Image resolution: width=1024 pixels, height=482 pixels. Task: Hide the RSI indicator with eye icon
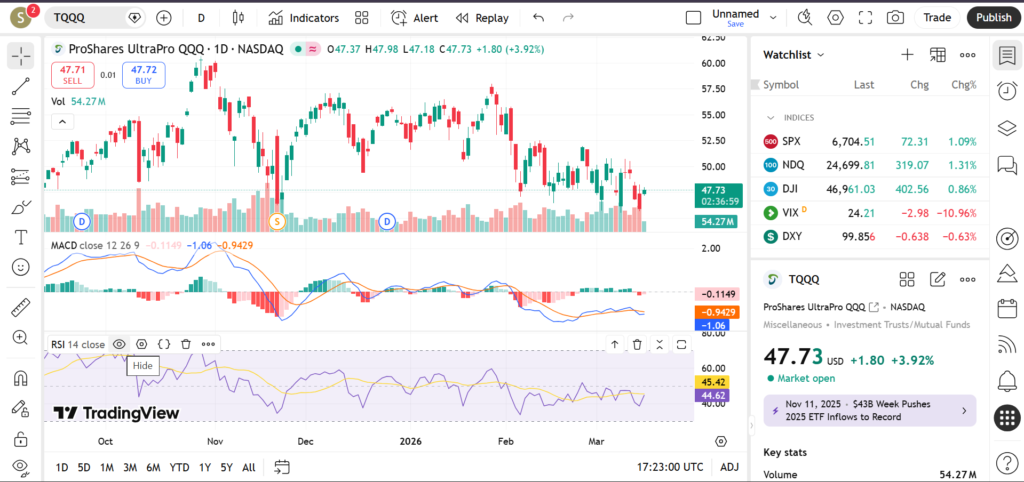pos(119,344)
